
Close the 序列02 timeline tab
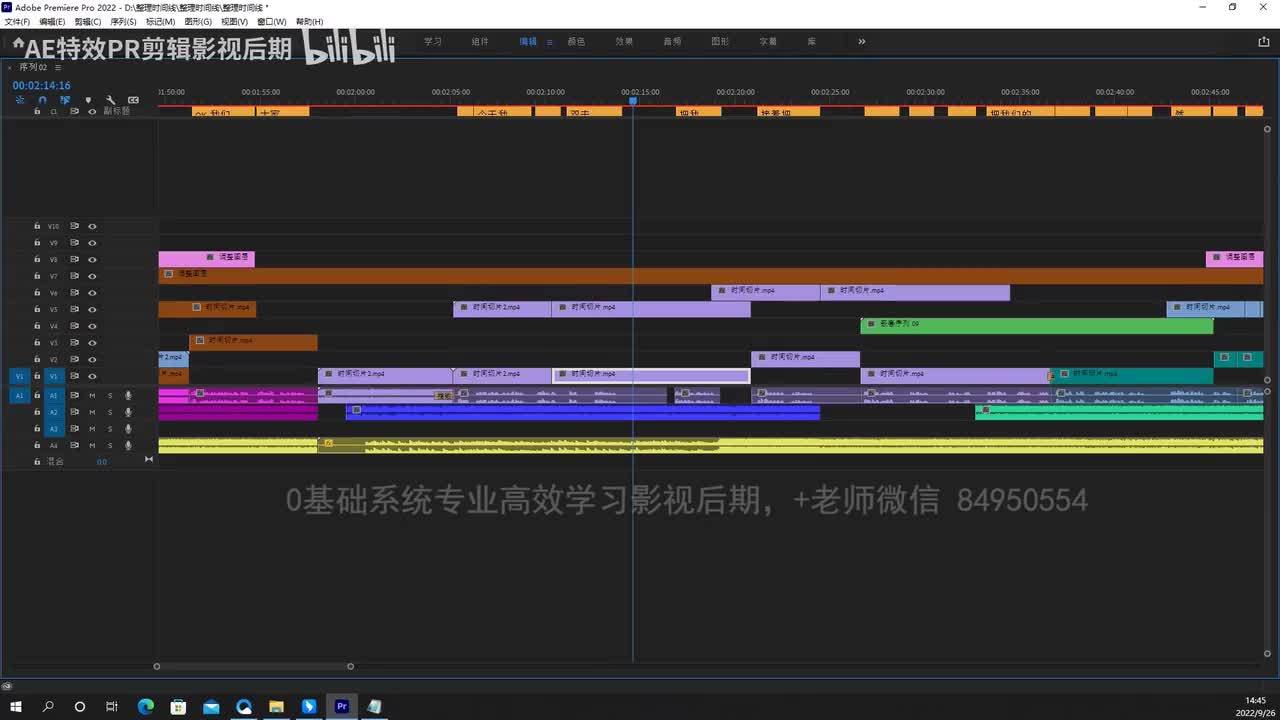click(x=12, y=67)
